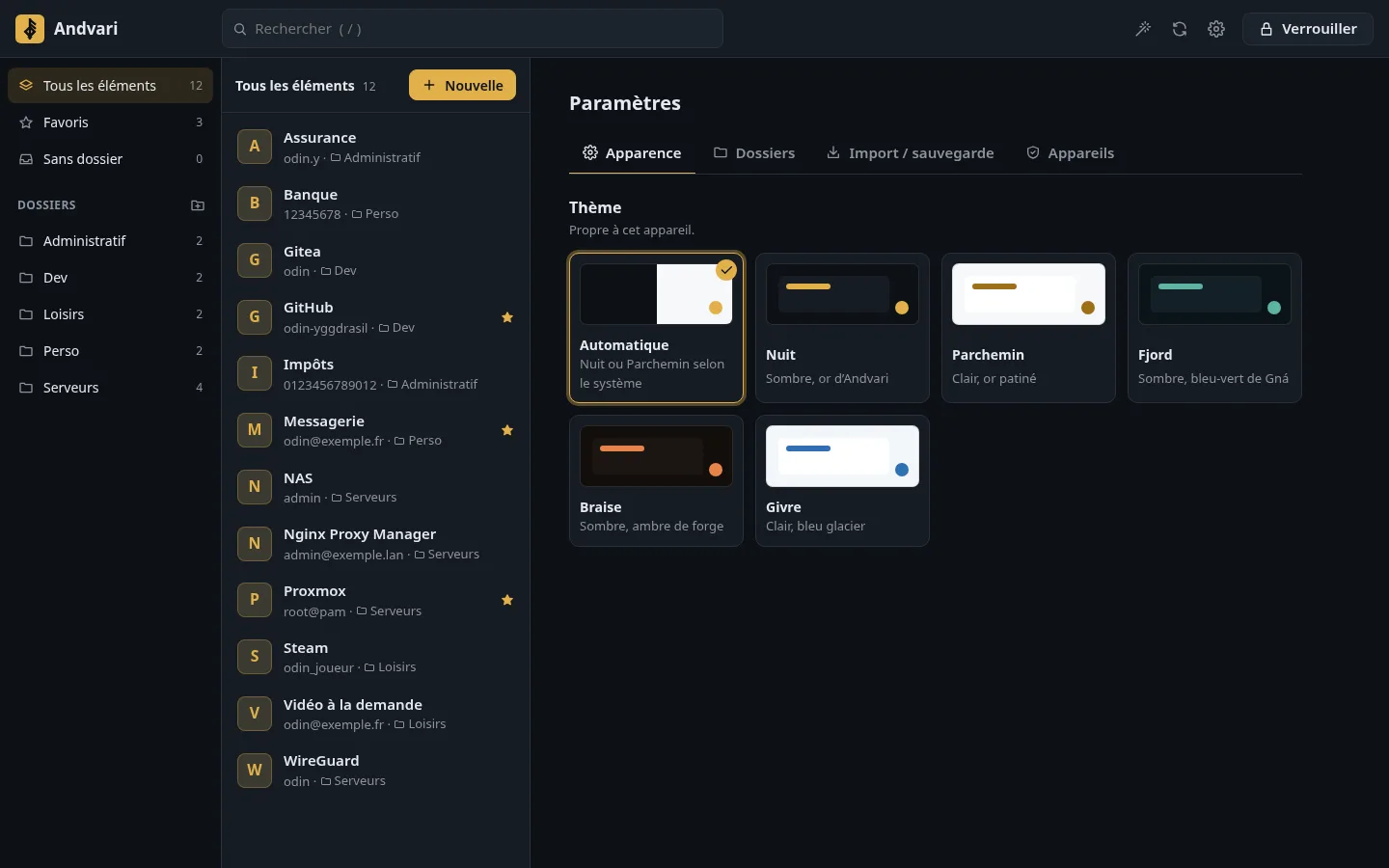Select the Givre theme
Viewport: 1389px width, 868px height.
point(842,480)
